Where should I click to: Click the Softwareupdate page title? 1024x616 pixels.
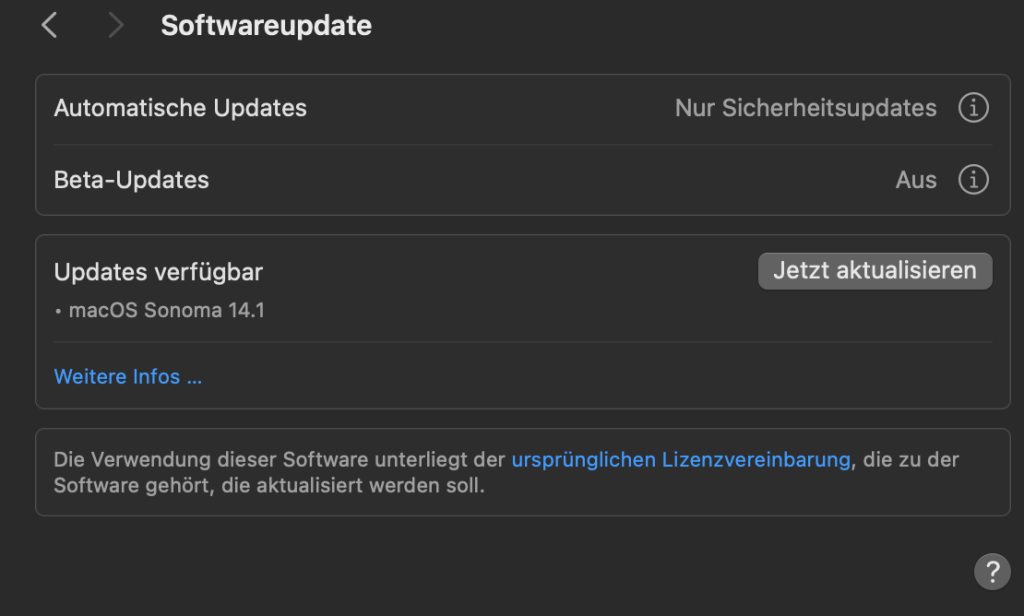coord(266,26)
